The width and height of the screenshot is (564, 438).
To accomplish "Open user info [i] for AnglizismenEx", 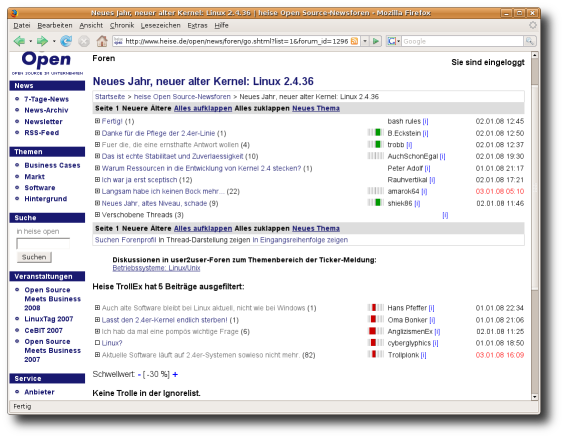I will (437, 332).
